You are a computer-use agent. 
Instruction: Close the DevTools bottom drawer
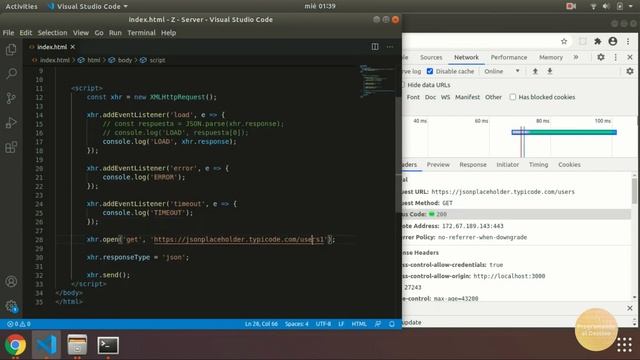coord(630,308)
